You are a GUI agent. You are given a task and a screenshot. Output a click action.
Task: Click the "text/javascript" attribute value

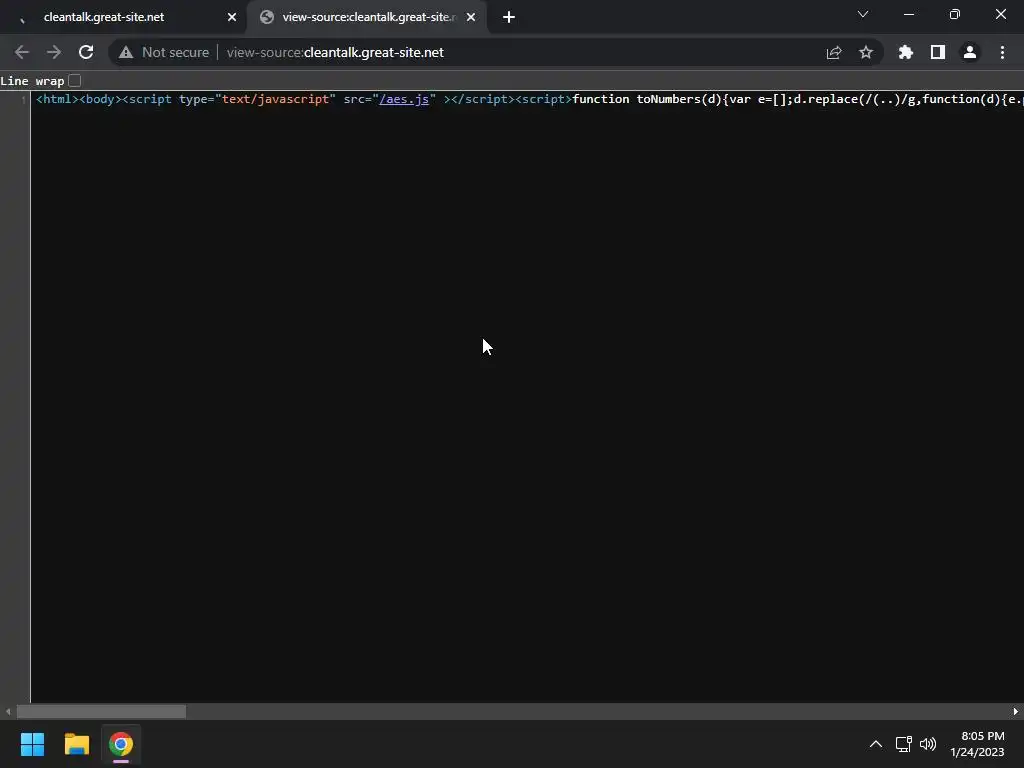click(x=276, y=99)
